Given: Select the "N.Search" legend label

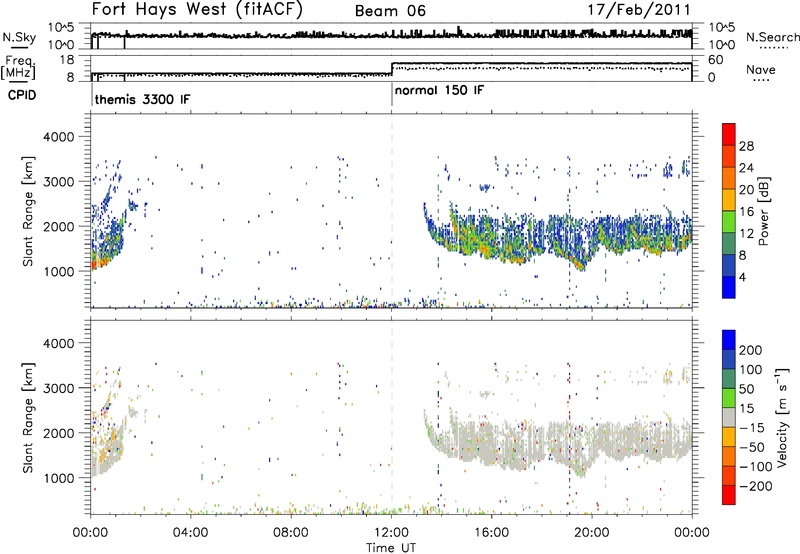Looking at the screenshot, I should [x=772, y=37].
